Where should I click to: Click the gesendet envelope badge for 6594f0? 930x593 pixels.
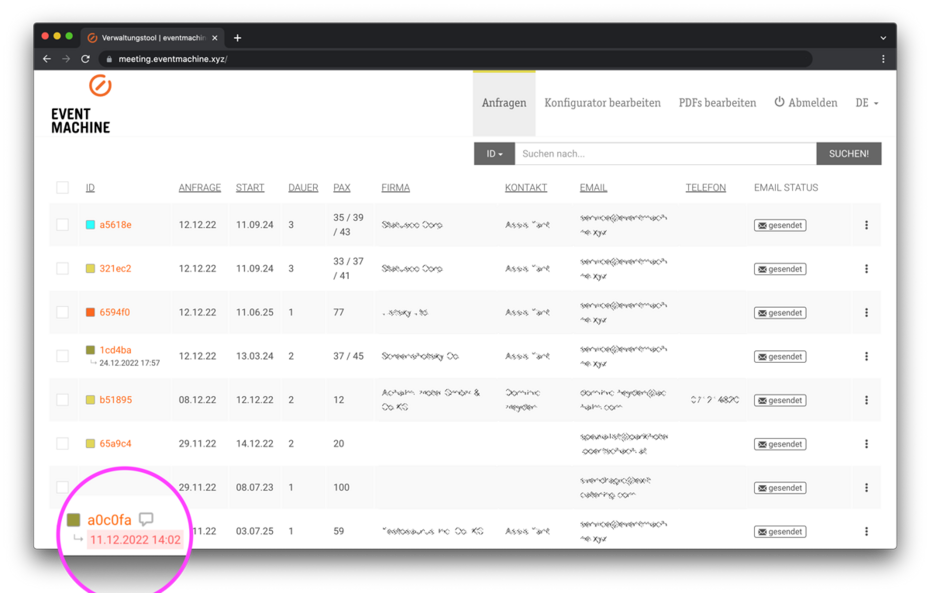(x=779, y=312)
